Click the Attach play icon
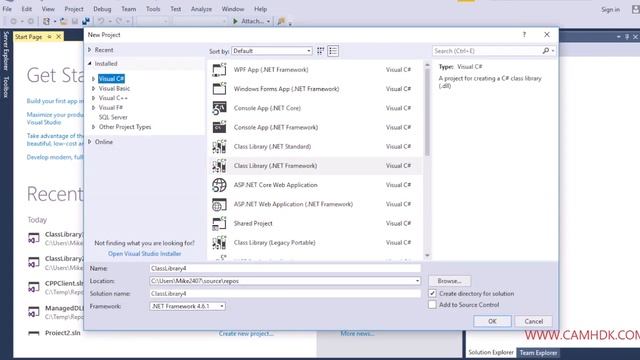 pos(235,21)
